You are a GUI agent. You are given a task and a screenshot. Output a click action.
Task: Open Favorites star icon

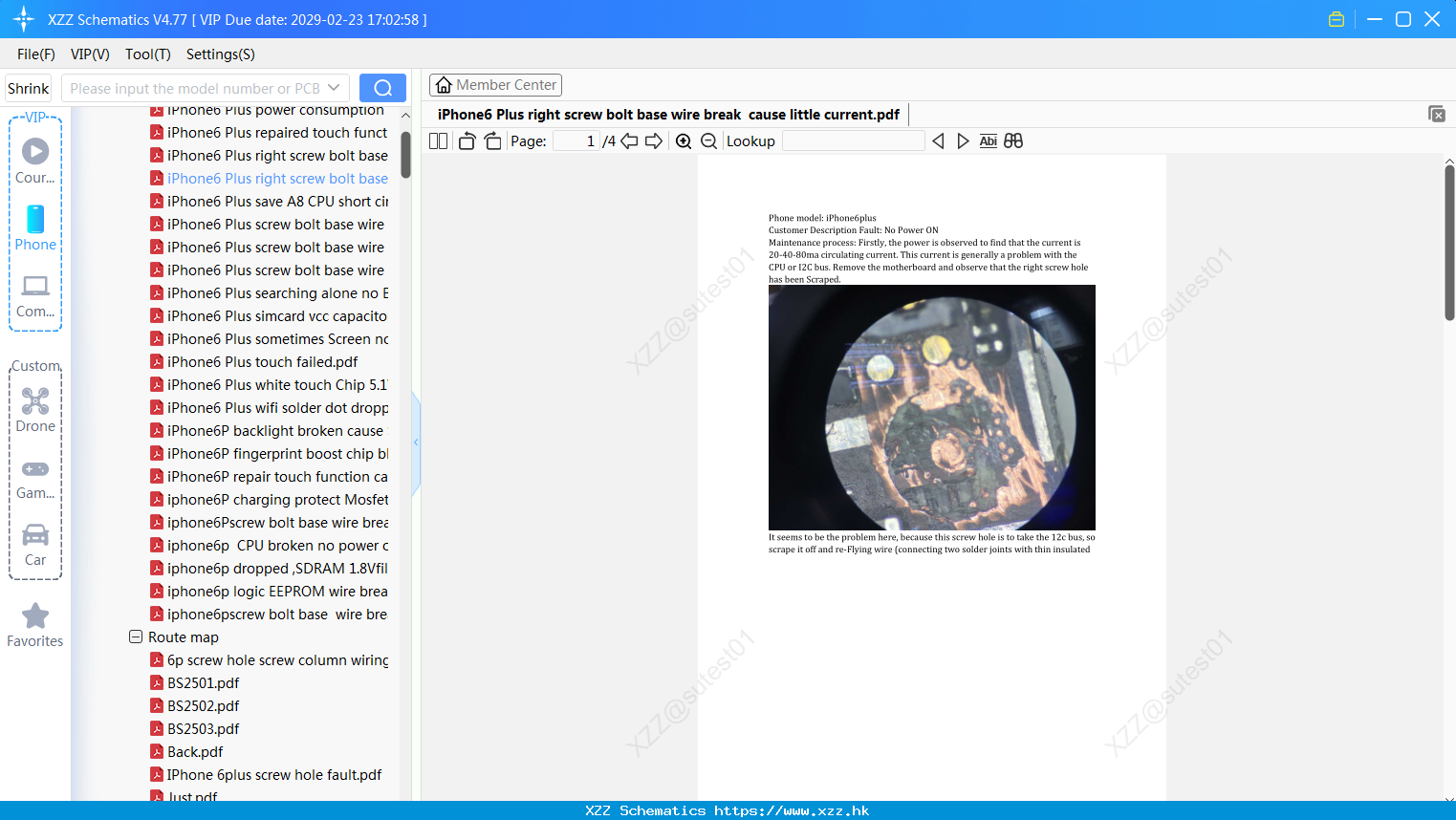[x=35, y=625]
